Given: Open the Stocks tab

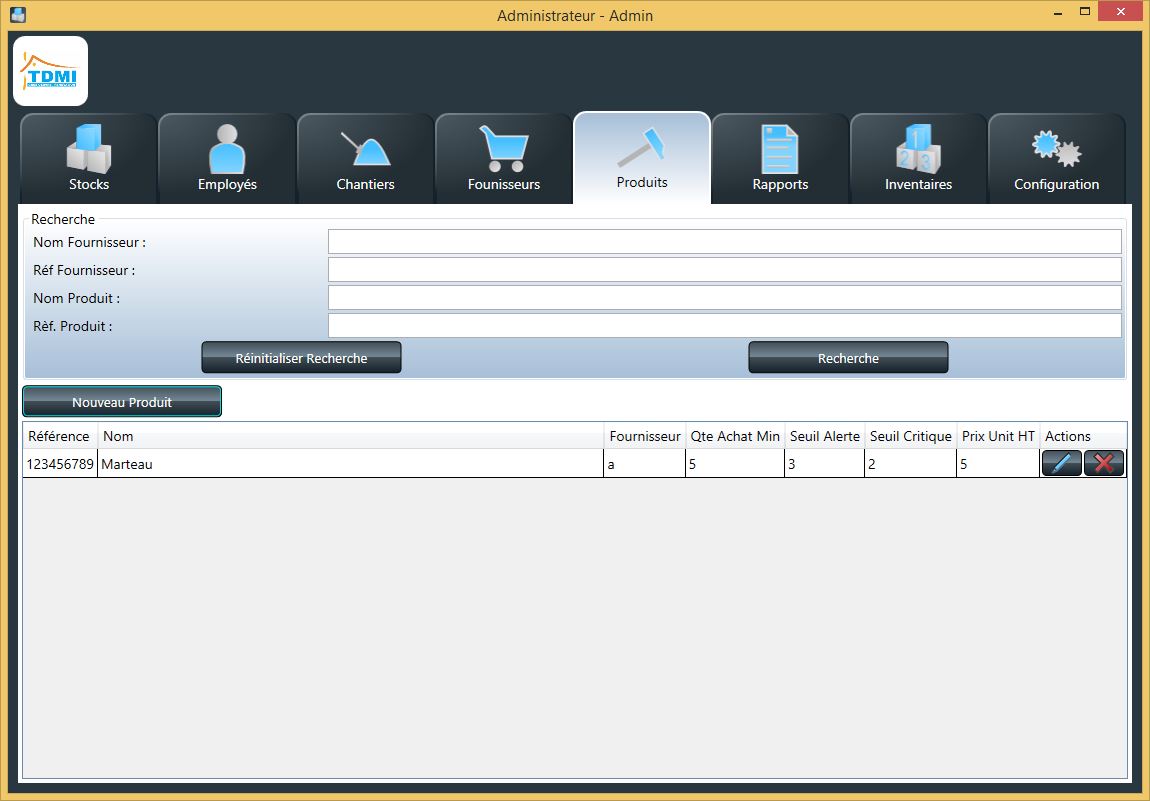Looking at the screenshot, I should (89, 159).
